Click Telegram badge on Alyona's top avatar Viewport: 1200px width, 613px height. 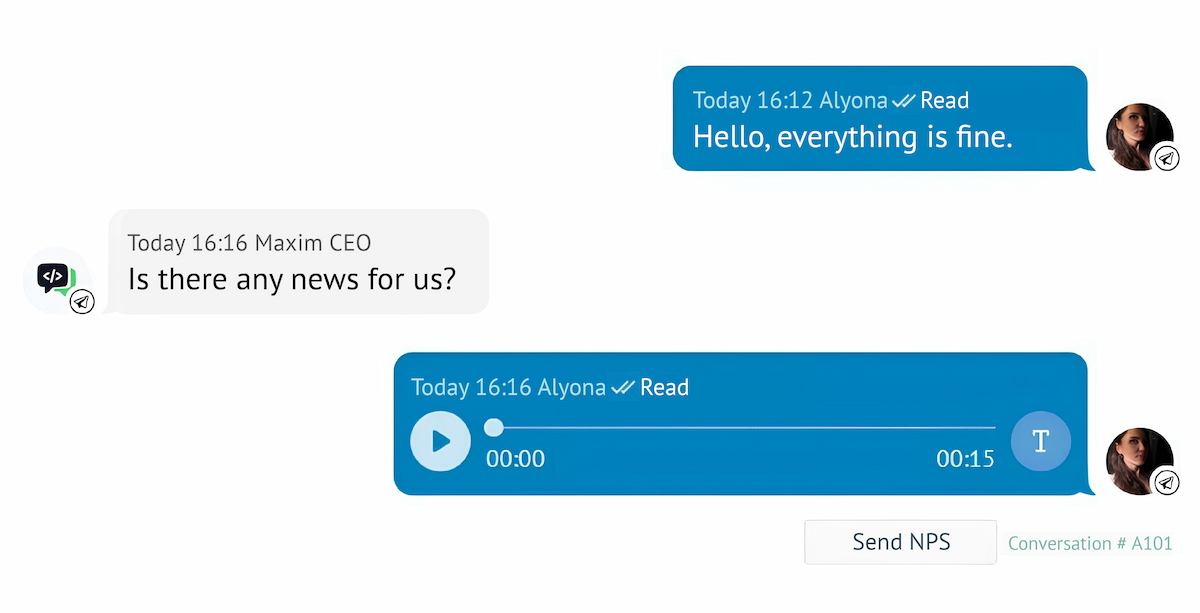(1166, 158)
